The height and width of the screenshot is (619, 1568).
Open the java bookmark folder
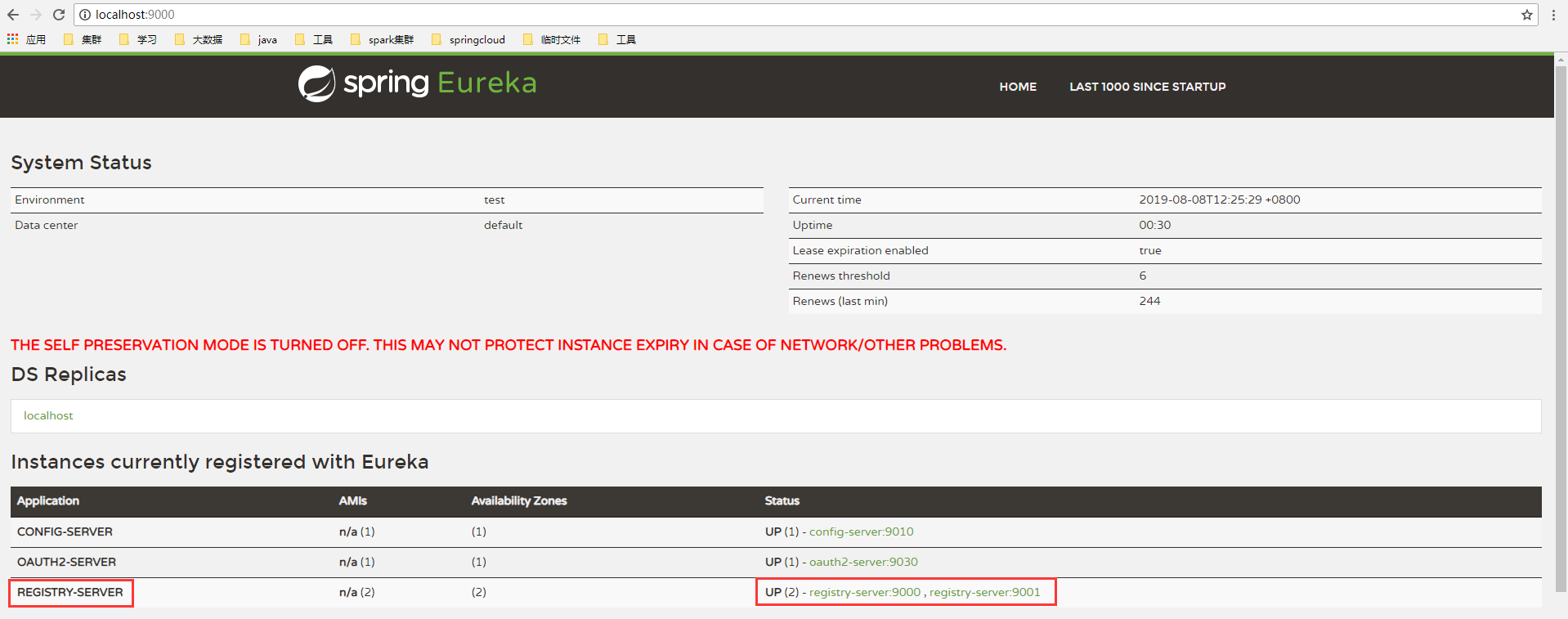point(259,39)
